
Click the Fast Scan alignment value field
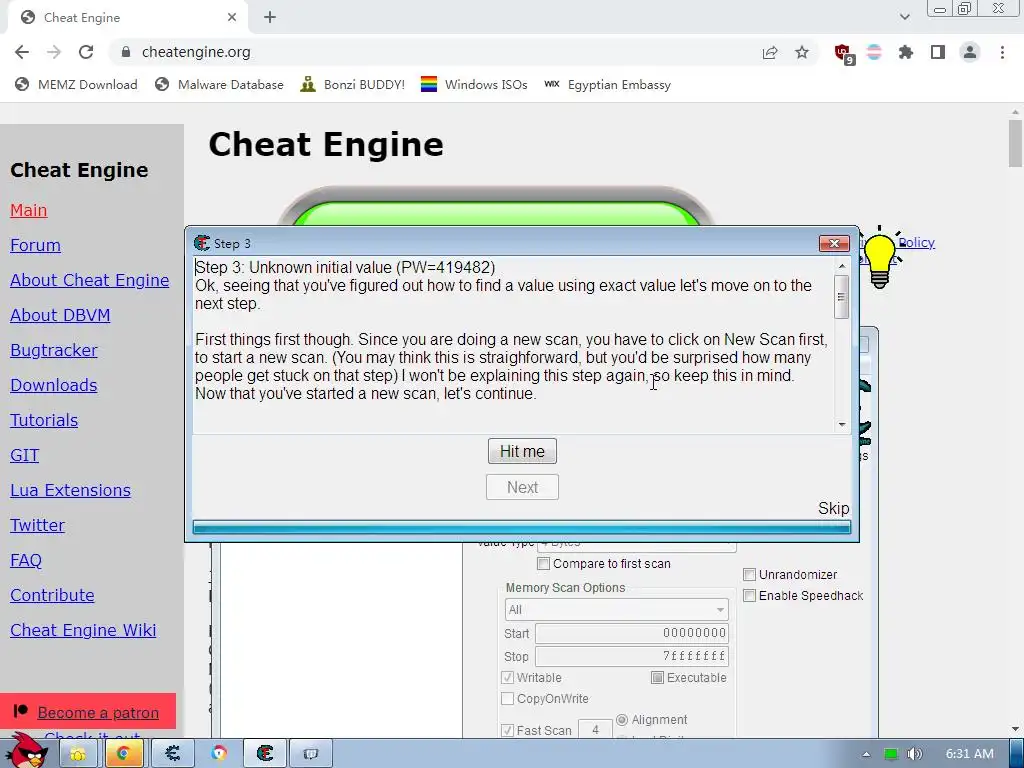coord(595,729)
